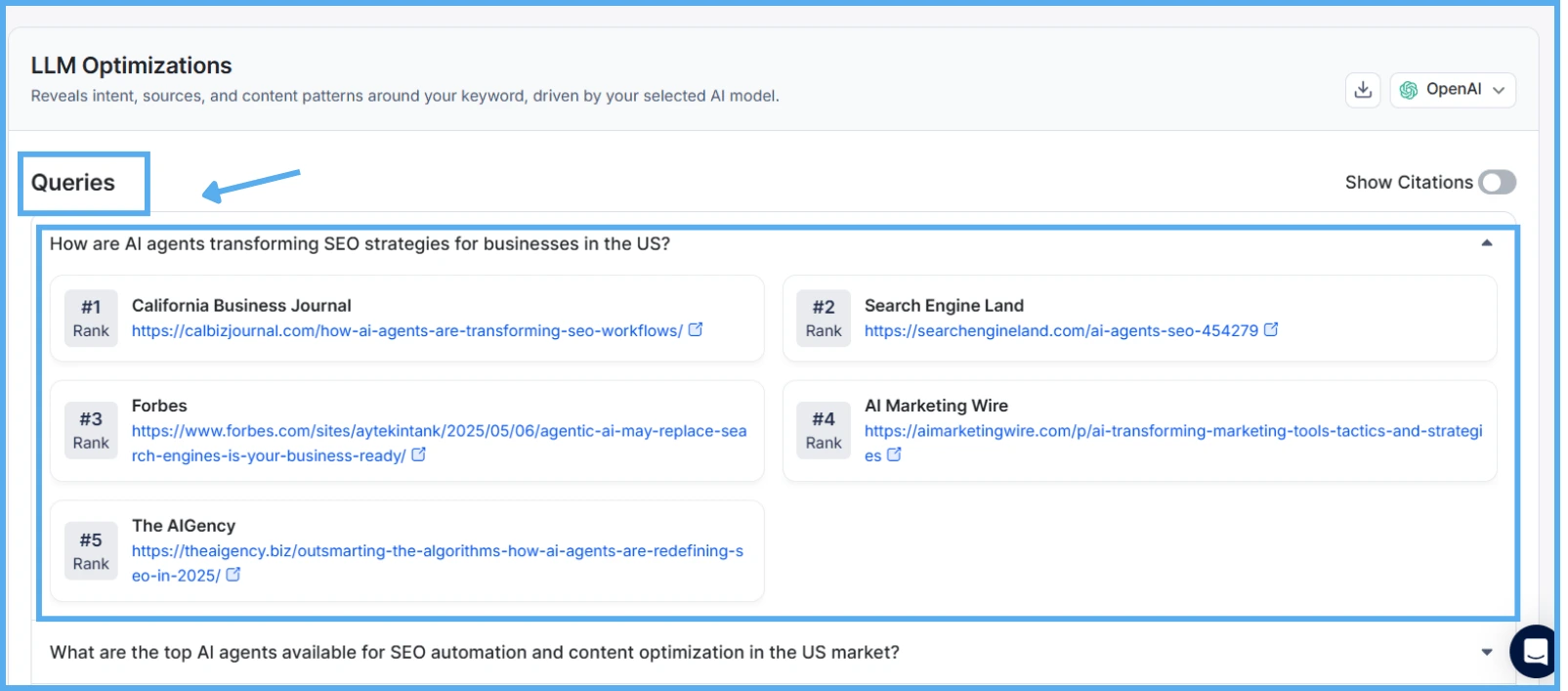Click external link icon beside searchengineland URL
1568x691 pixels.
click(1271, 329)
